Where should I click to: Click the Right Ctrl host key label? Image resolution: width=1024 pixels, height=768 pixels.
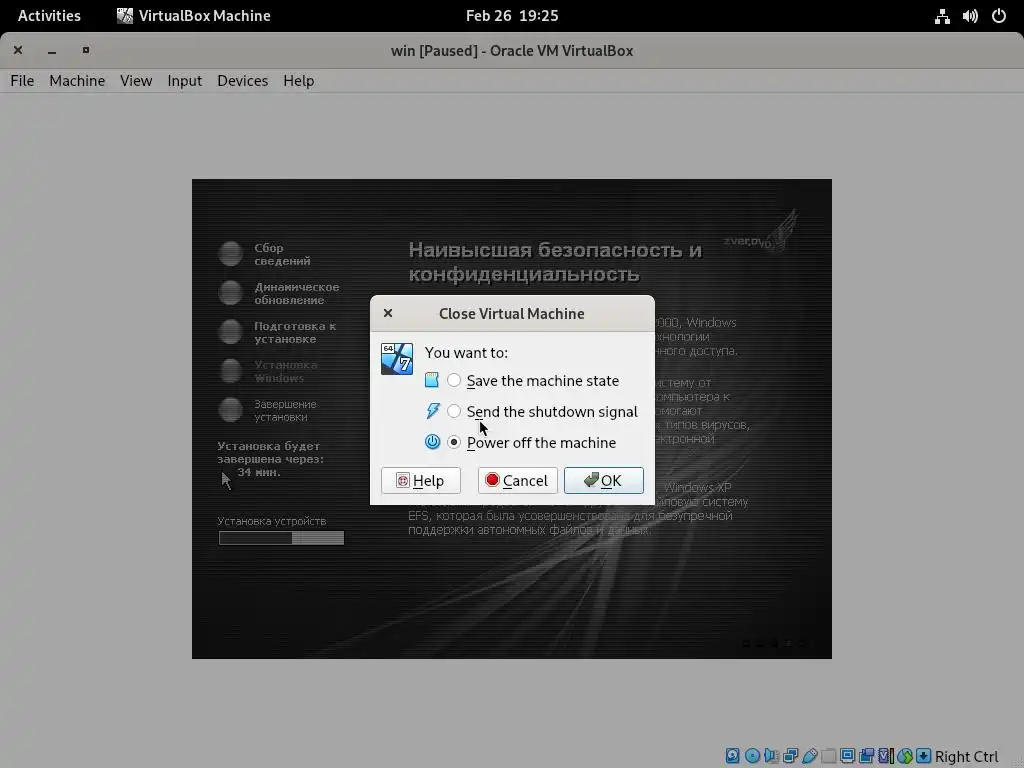coord(967,756)
